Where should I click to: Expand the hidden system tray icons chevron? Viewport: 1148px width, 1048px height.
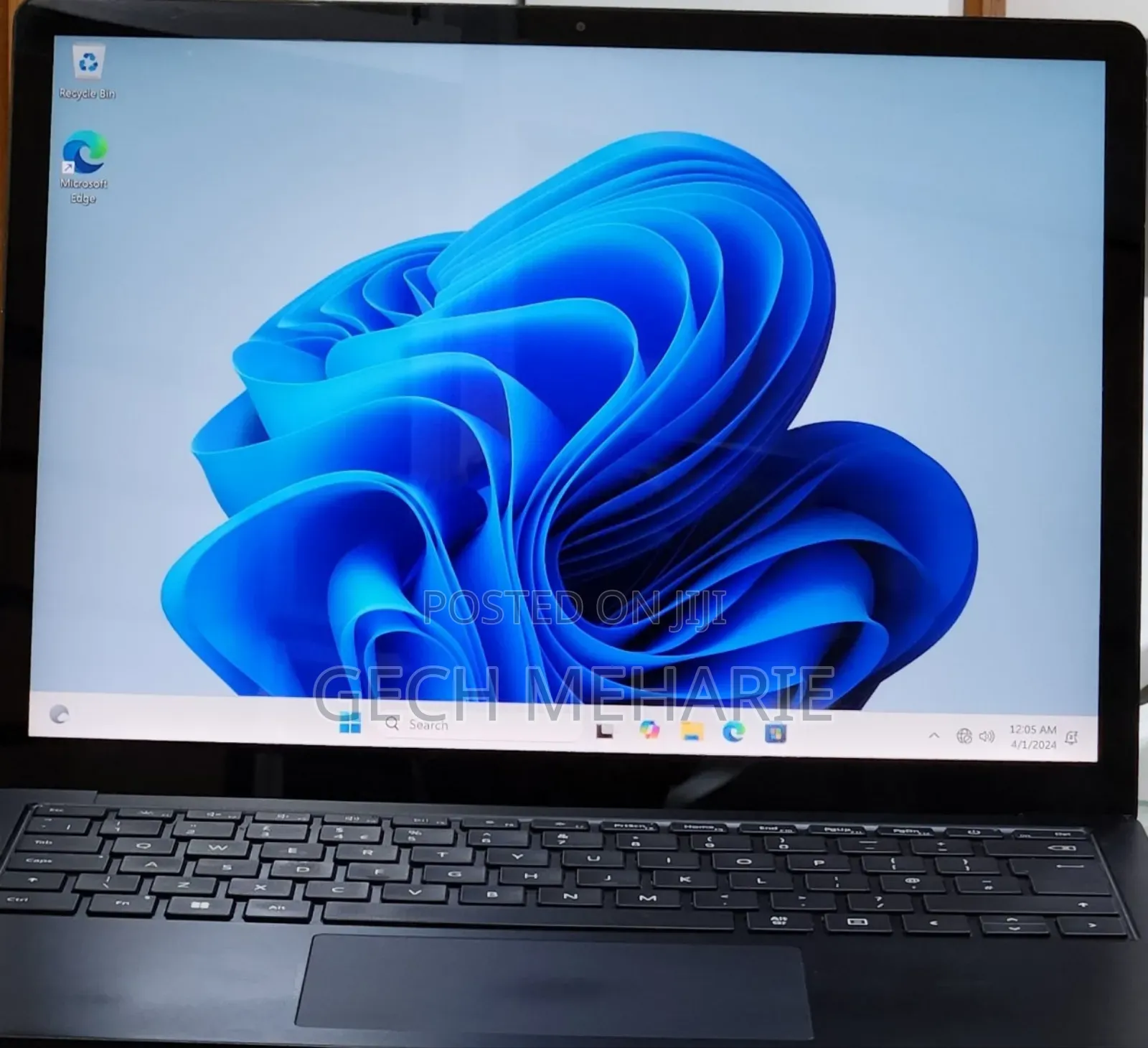pos(934,734)
